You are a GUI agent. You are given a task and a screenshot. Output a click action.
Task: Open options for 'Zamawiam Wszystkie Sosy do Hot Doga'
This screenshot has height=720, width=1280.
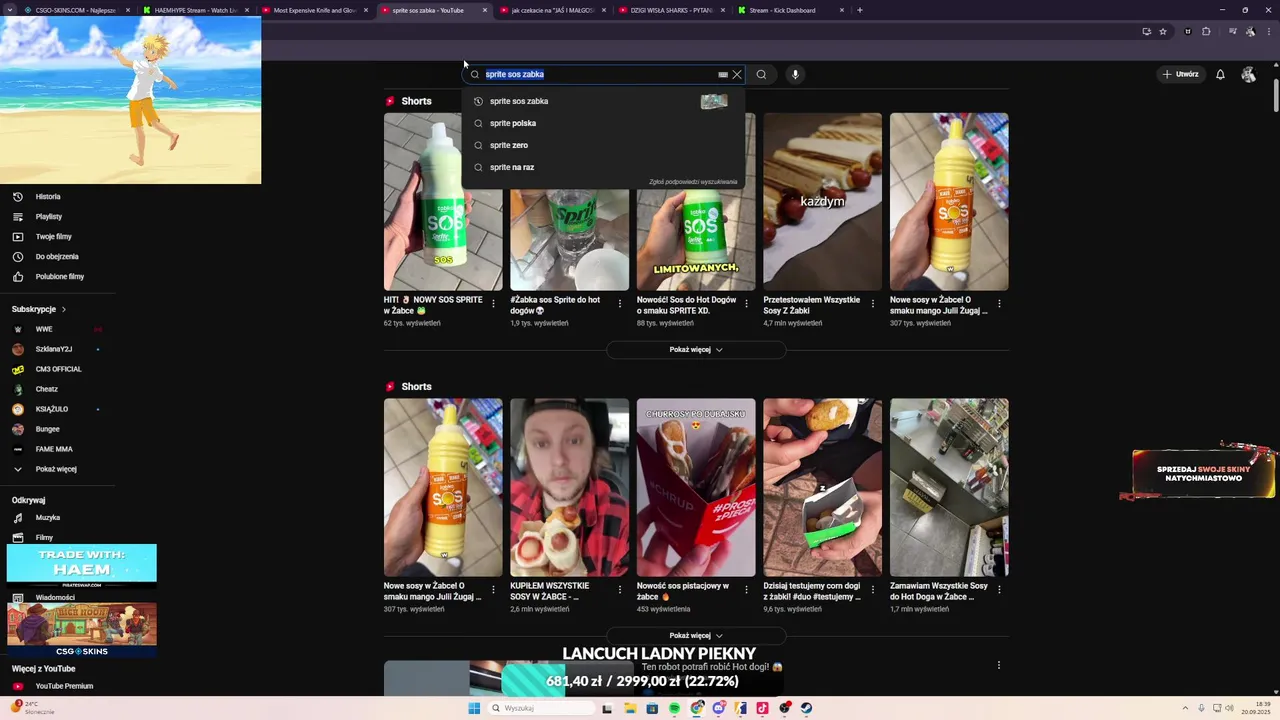(x=999, y=590)
